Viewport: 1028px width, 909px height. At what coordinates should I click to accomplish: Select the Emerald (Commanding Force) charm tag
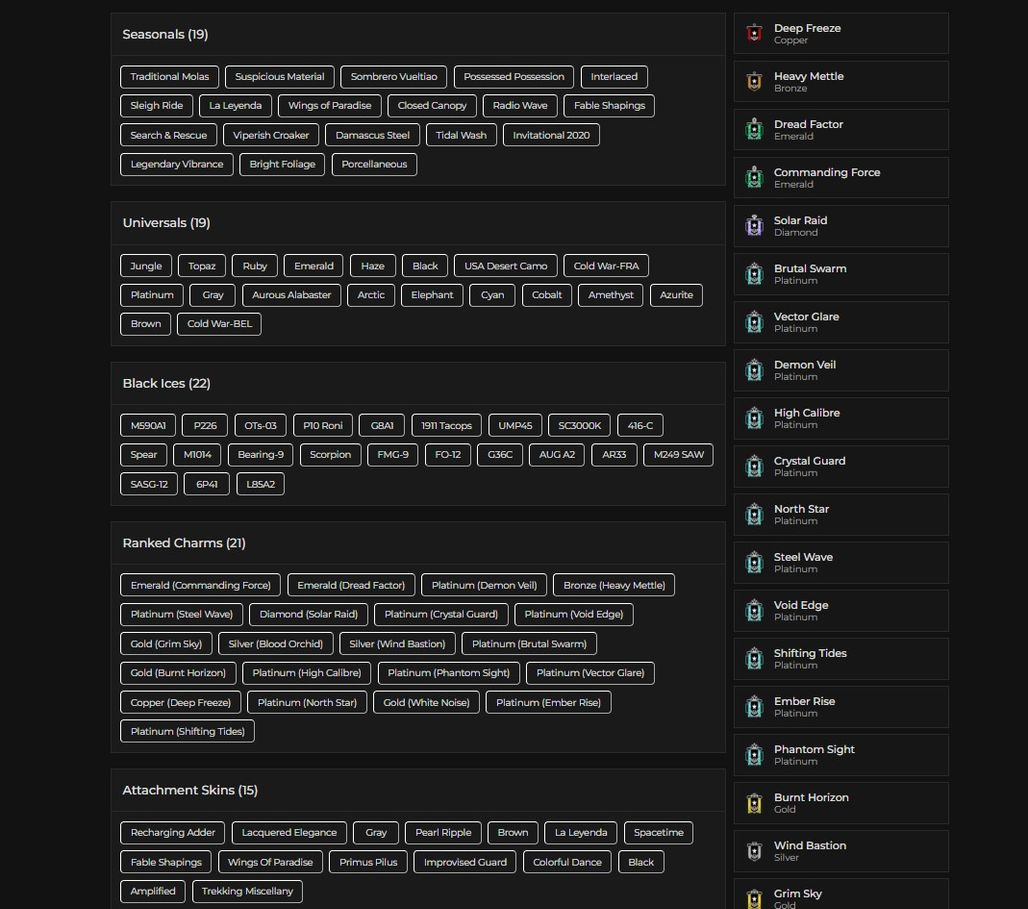click(x=200, y=585)
